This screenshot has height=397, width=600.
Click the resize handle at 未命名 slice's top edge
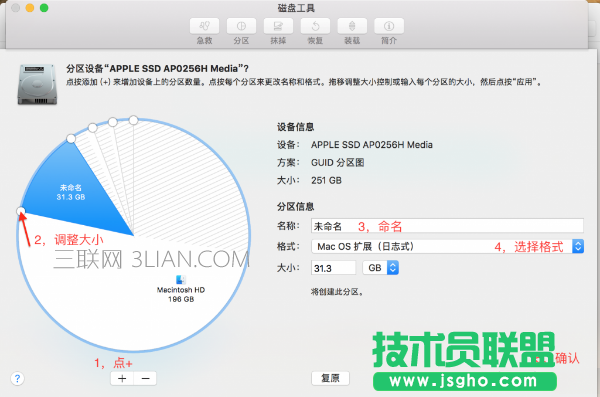pos(71,138)
